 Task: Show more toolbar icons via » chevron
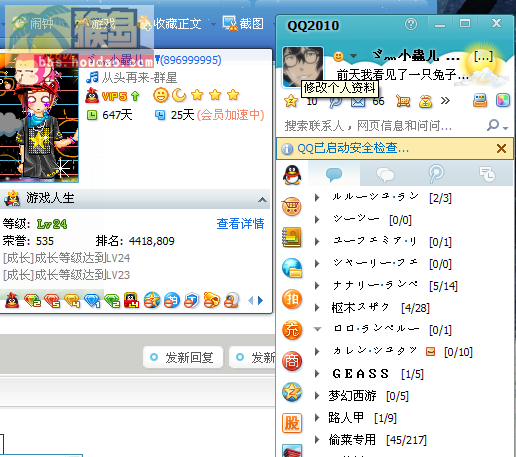click(445, 100)
